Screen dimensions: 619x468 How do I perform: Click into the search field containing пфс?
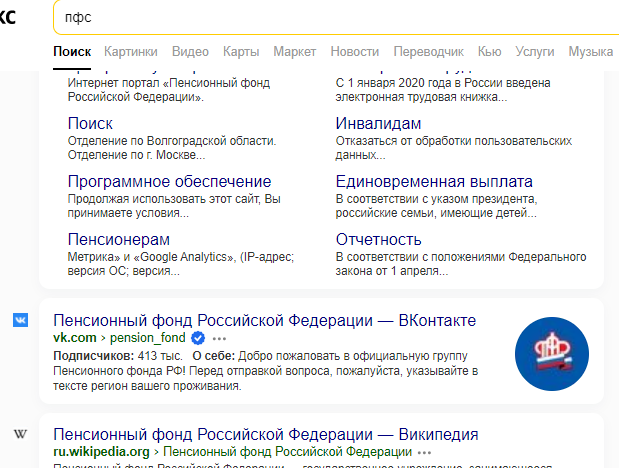click(x=336, y=17)
